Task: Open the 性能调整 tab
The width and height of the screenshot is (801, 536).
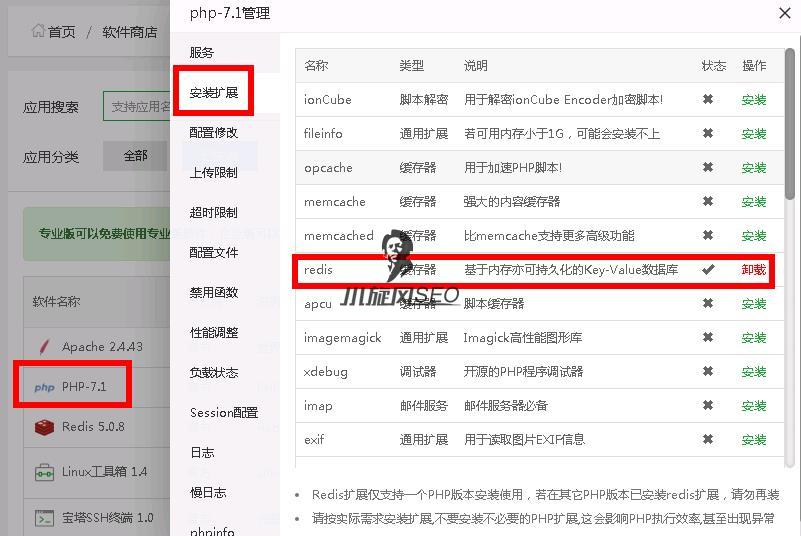Action: (214, 333)
